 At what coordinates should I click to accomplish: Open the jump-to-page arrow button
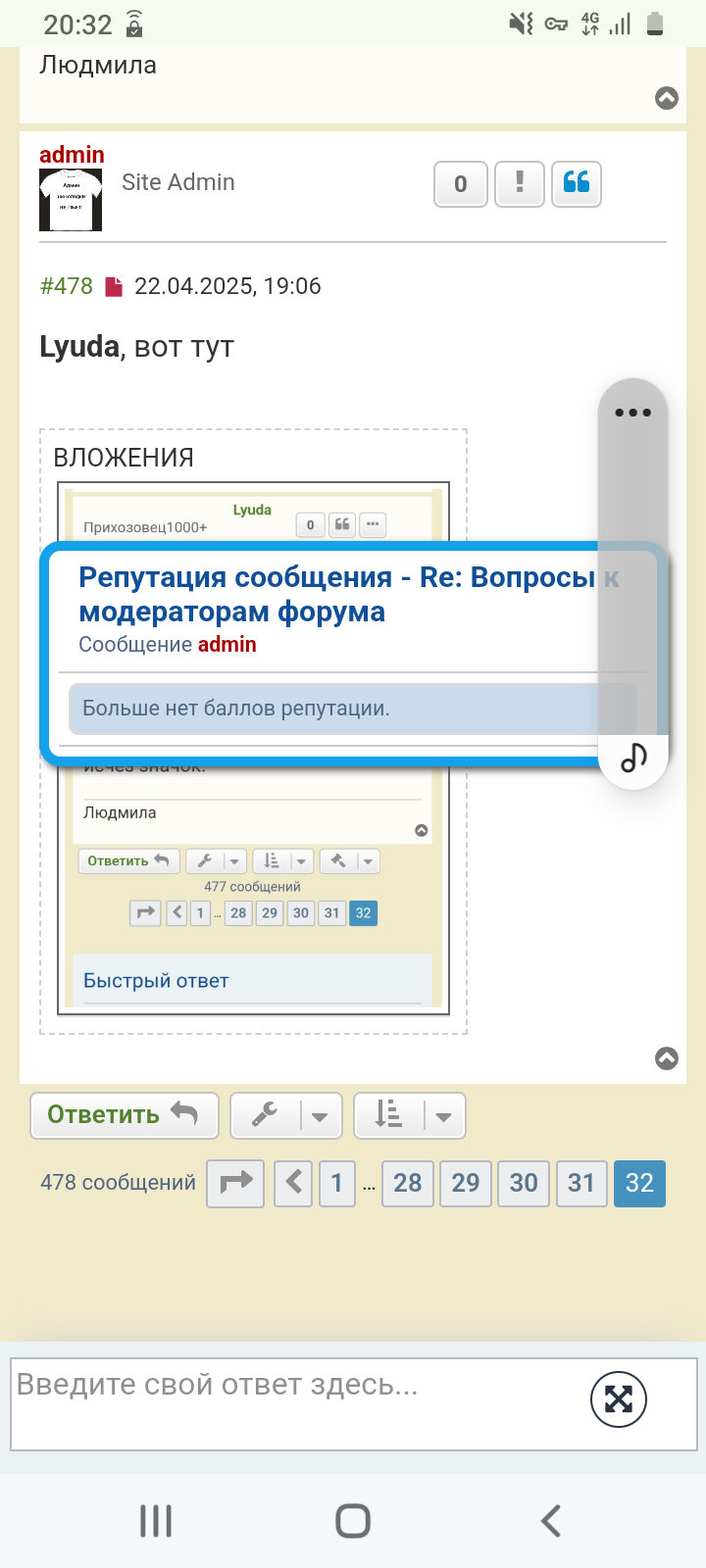click(x=235, y=1183)
